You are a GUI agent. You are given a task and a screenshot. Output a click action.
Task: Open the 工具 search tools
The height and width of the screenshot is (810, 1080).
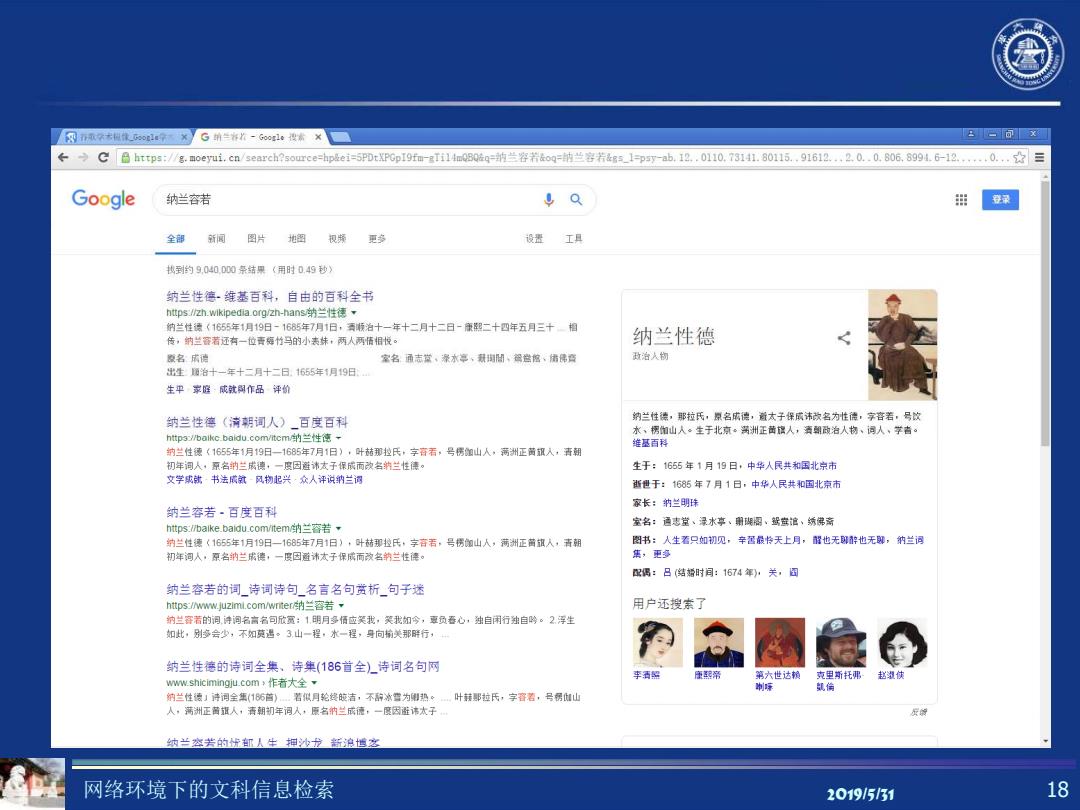[x=574, y=238]
